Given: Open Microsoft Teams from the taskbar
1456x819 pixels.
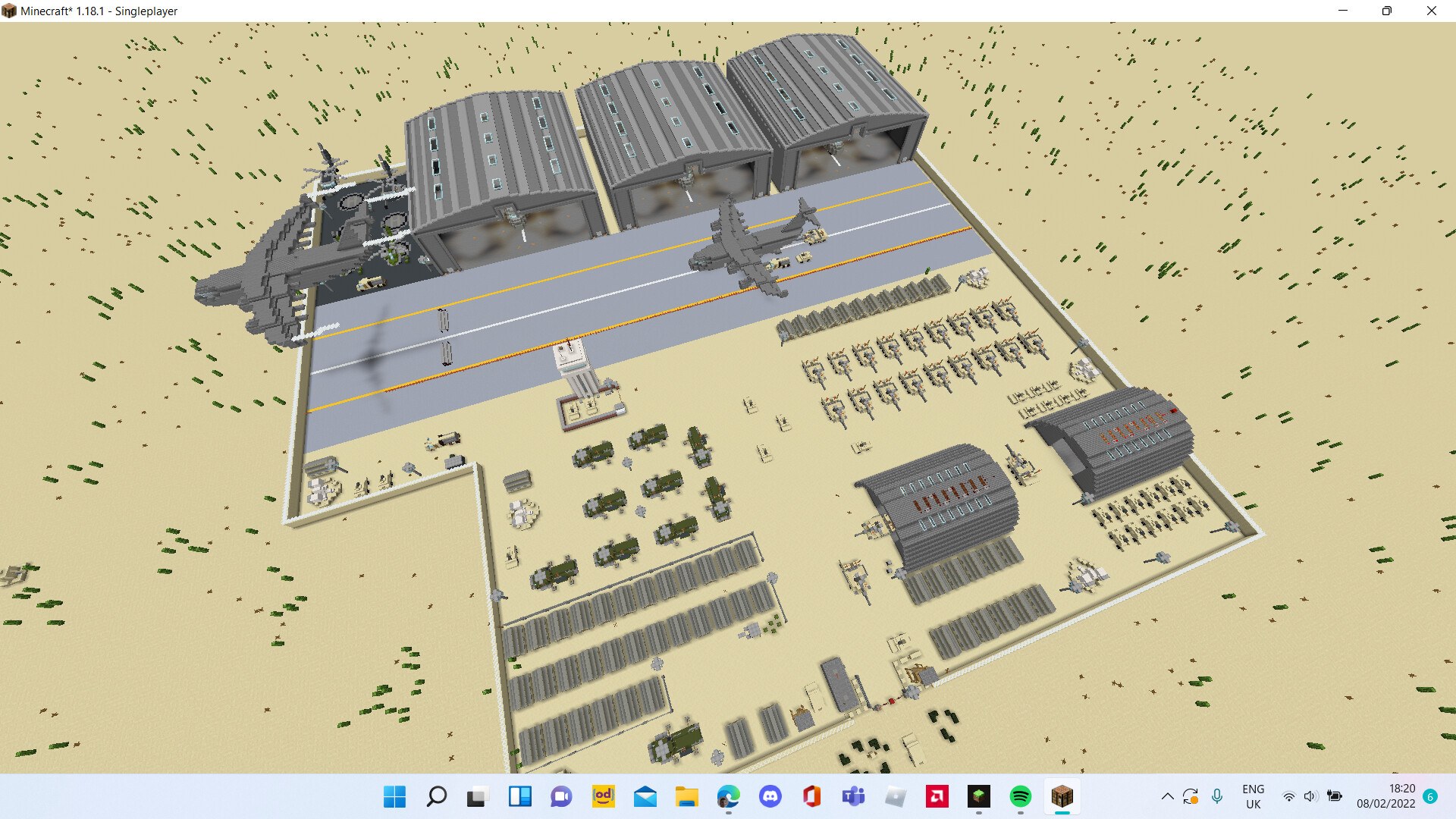Looking at the screenshot, I should pyautogui.click(x=853, y=797).
